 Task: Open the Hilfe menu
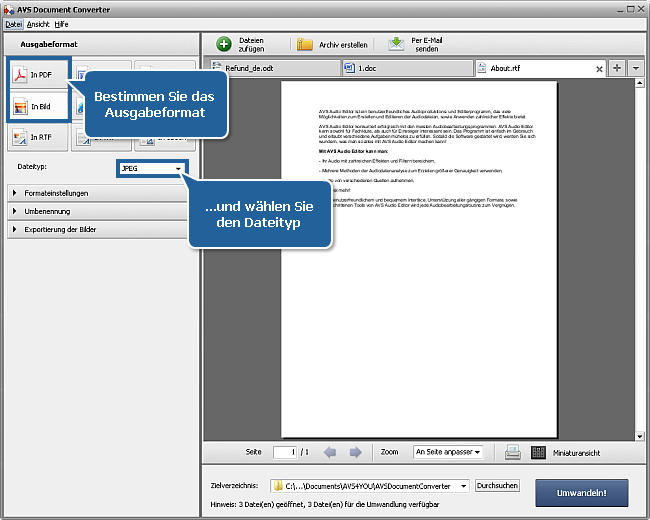coord(61,24)
